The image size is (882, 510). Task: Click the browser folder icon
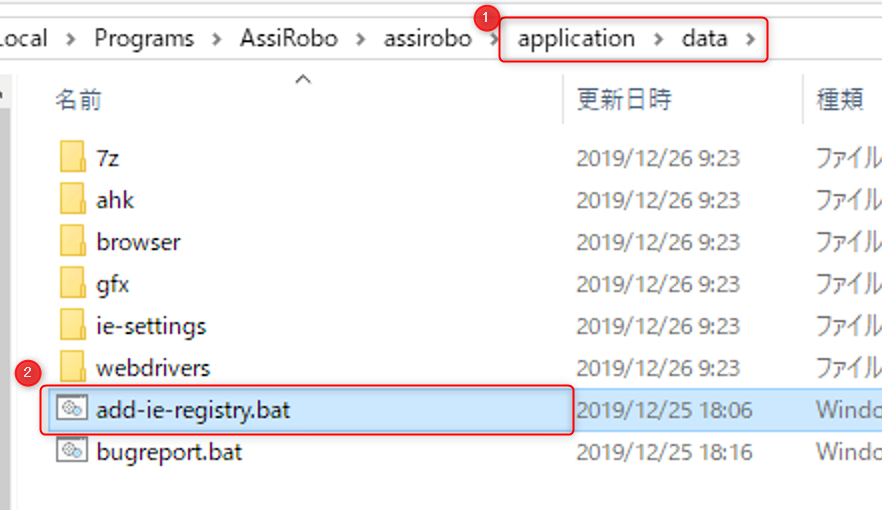point(73,241)
